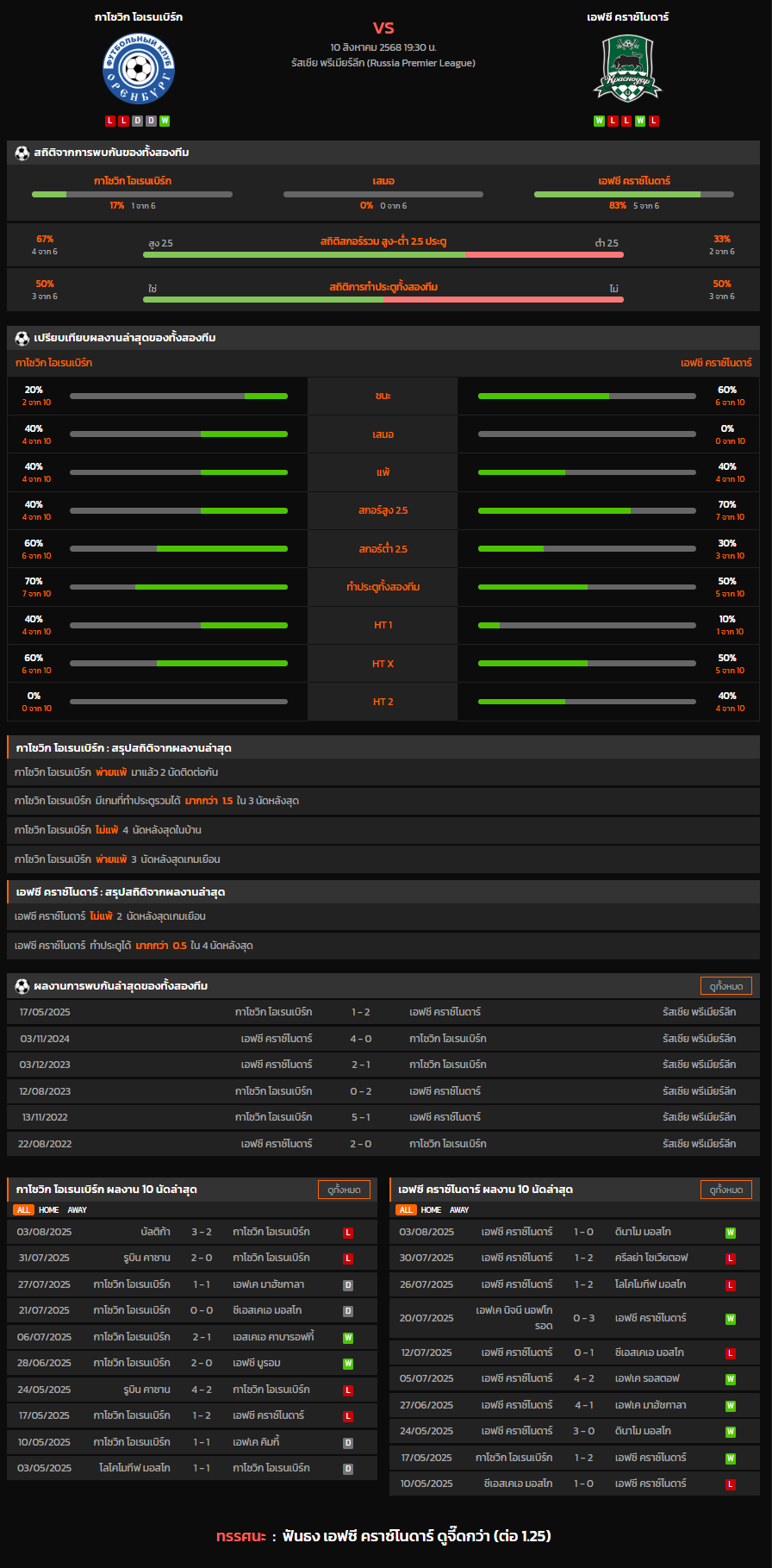Click the 17/05/2025 head-to-head row score 1 - 2
Image resolution: width=772 pixels, height=1568 pixels.
point(361,1012)
